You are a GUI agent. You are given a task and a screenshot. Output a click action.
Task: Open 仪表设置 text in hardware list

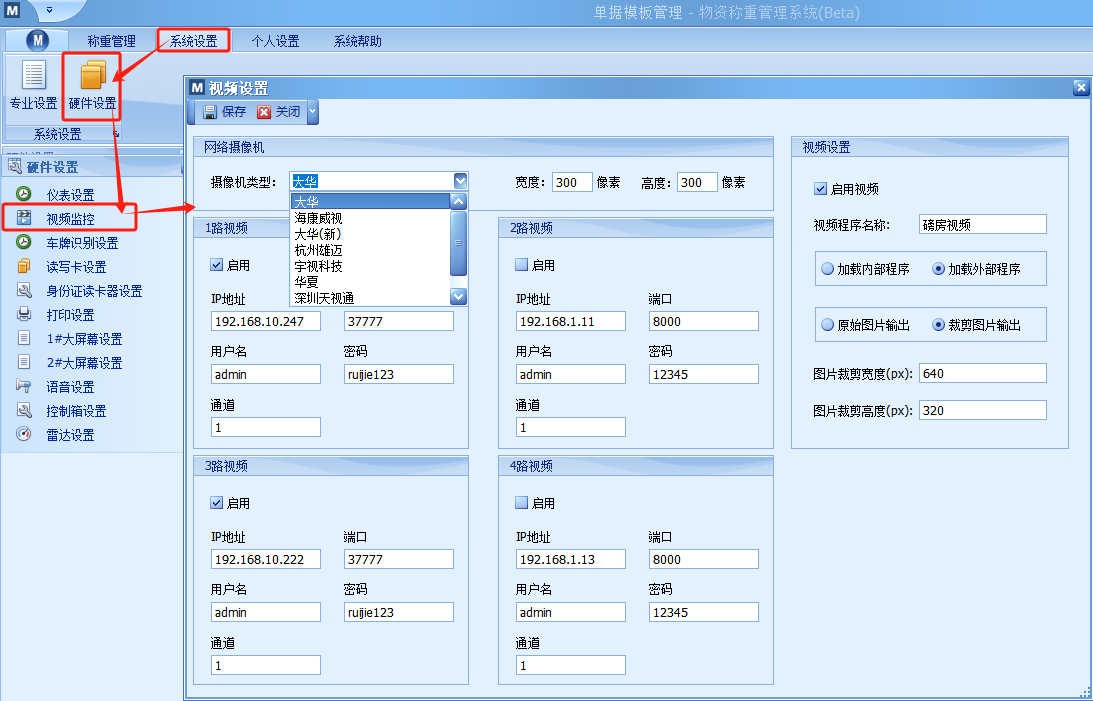(x=70, y=195)
